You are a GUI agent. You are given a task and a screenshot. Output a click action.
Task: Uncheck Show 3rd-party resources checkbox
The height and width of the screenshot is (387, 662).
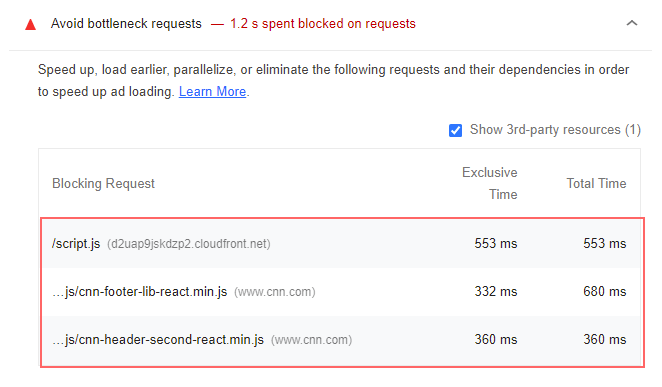point(455,130)
